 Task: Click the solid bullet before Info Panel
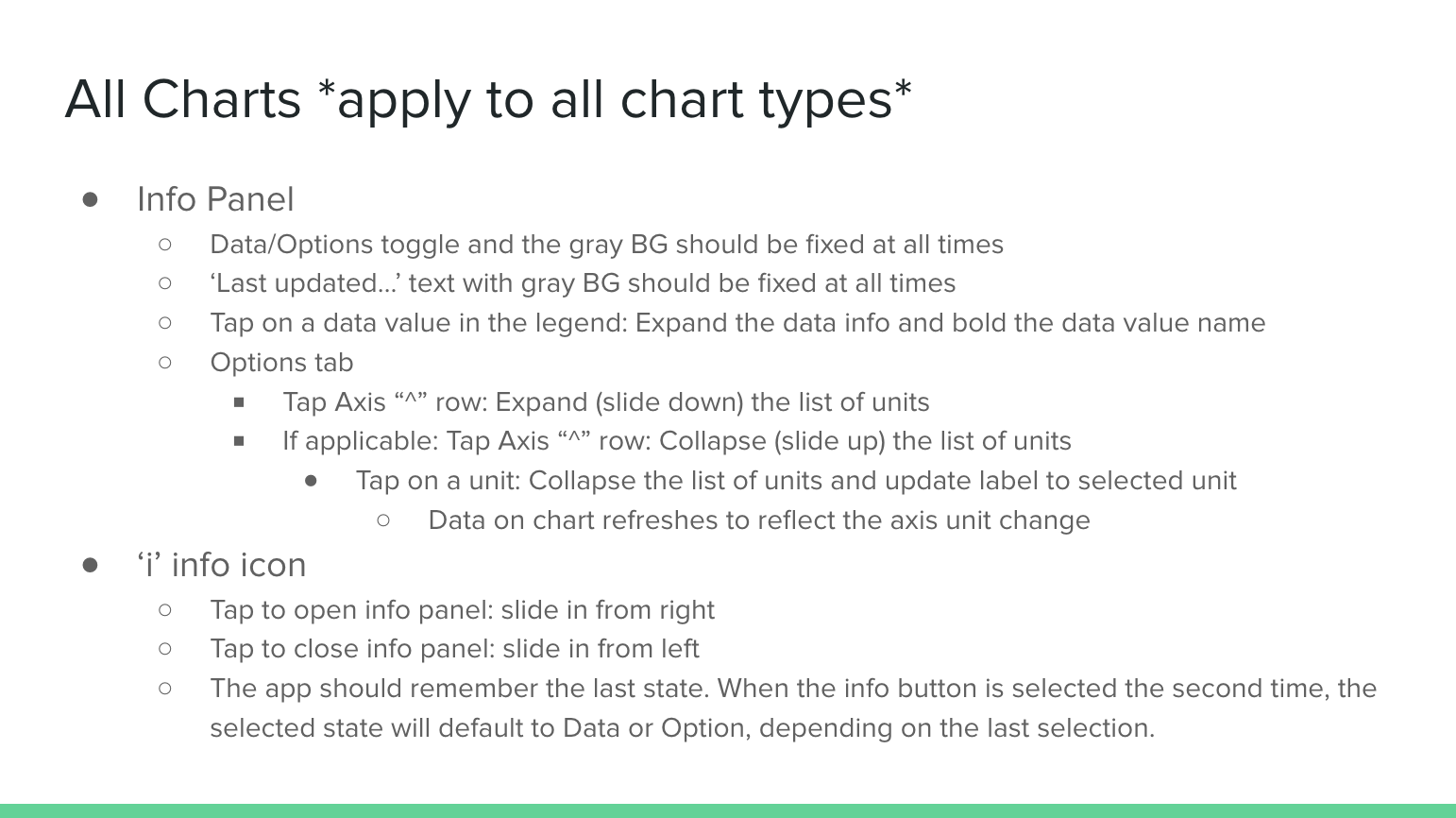click(91, 199)
